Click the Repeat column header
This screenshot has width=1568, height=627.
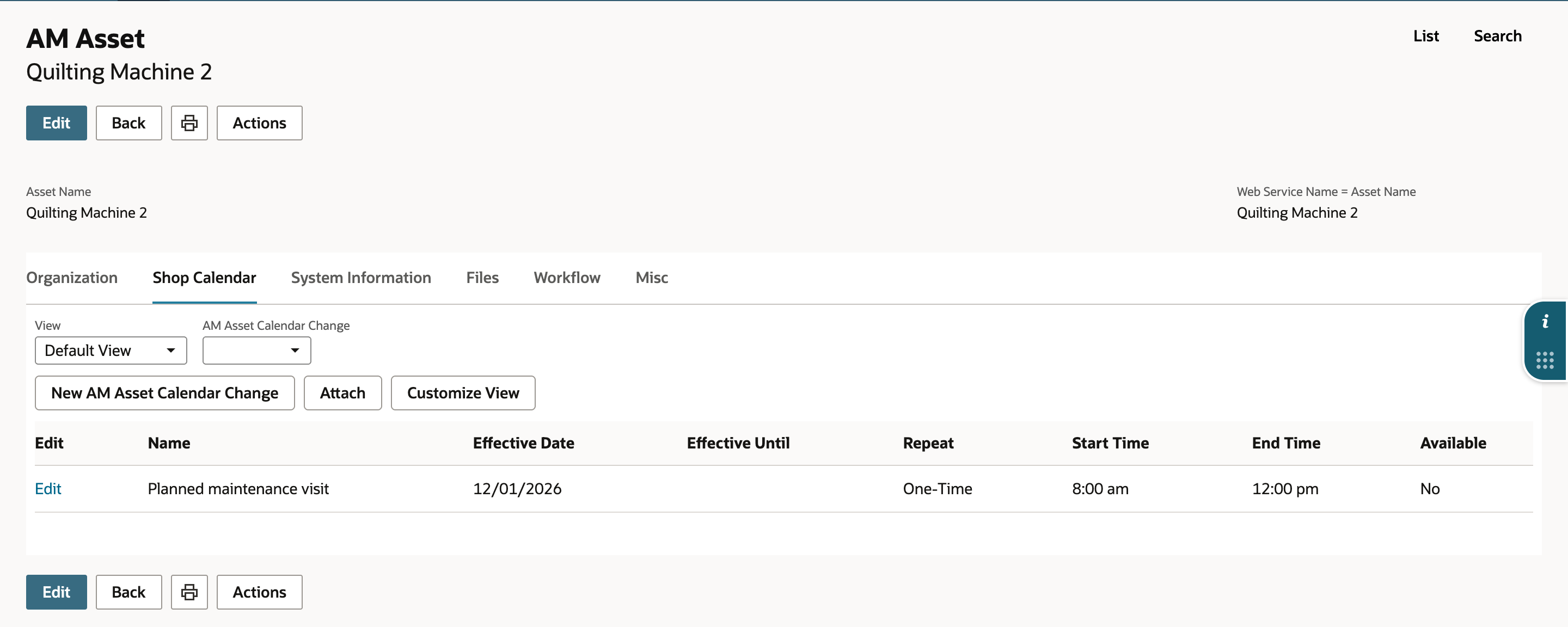click(928, 443)
